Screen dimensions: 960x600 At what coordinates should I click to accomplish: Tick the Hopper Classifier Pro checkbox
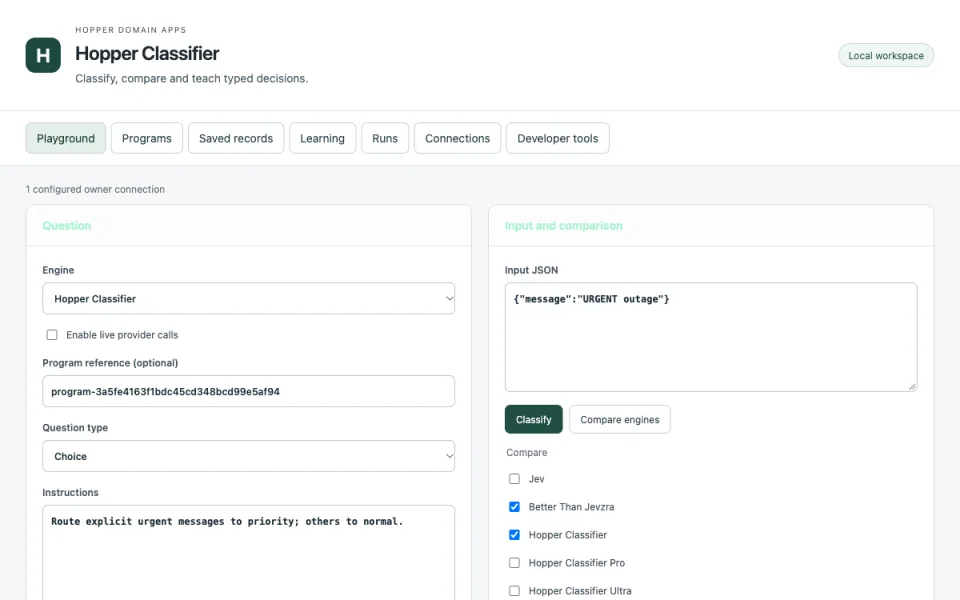(514, 563)
